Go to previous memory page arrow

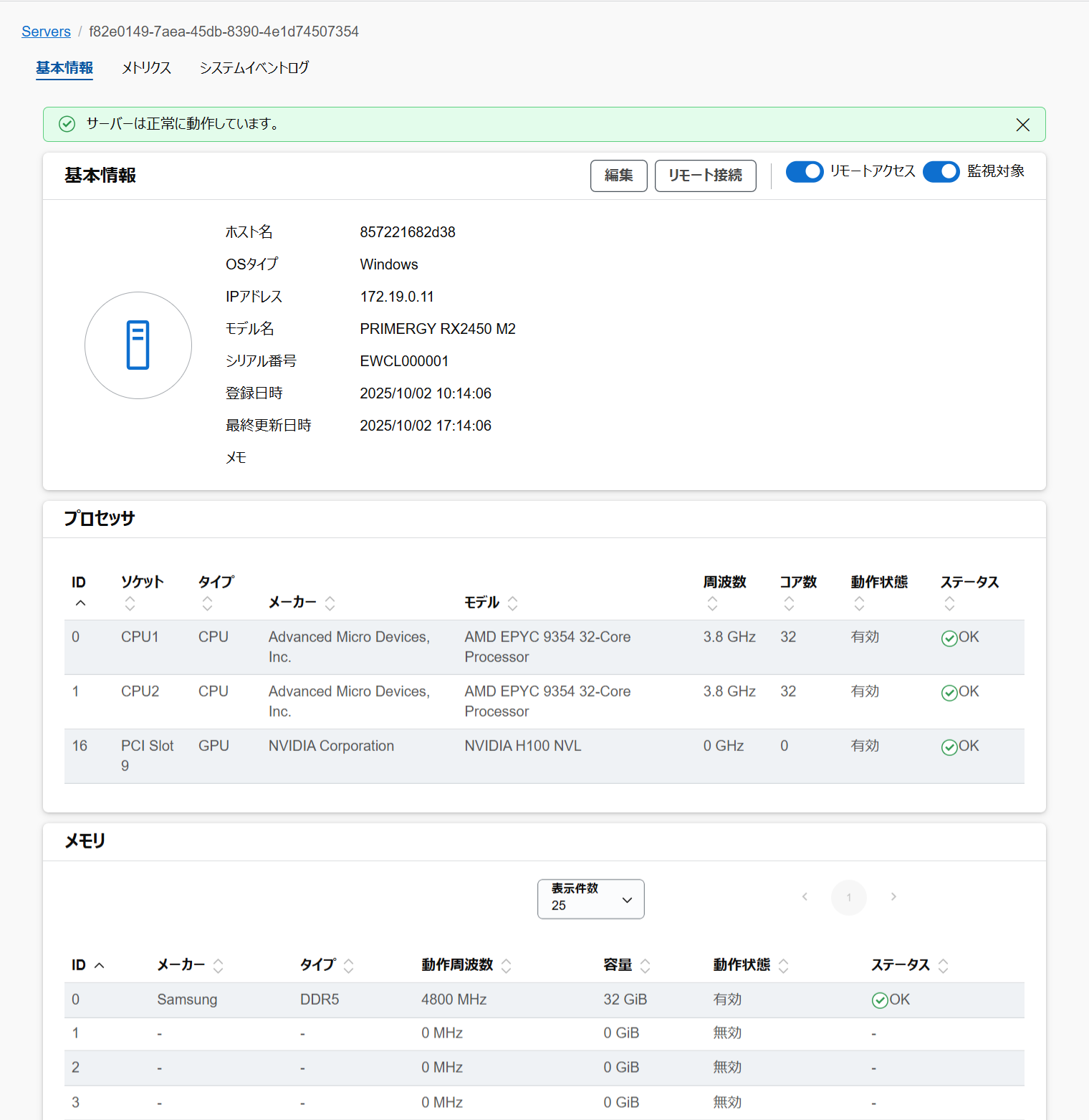[x=805, y=896]
